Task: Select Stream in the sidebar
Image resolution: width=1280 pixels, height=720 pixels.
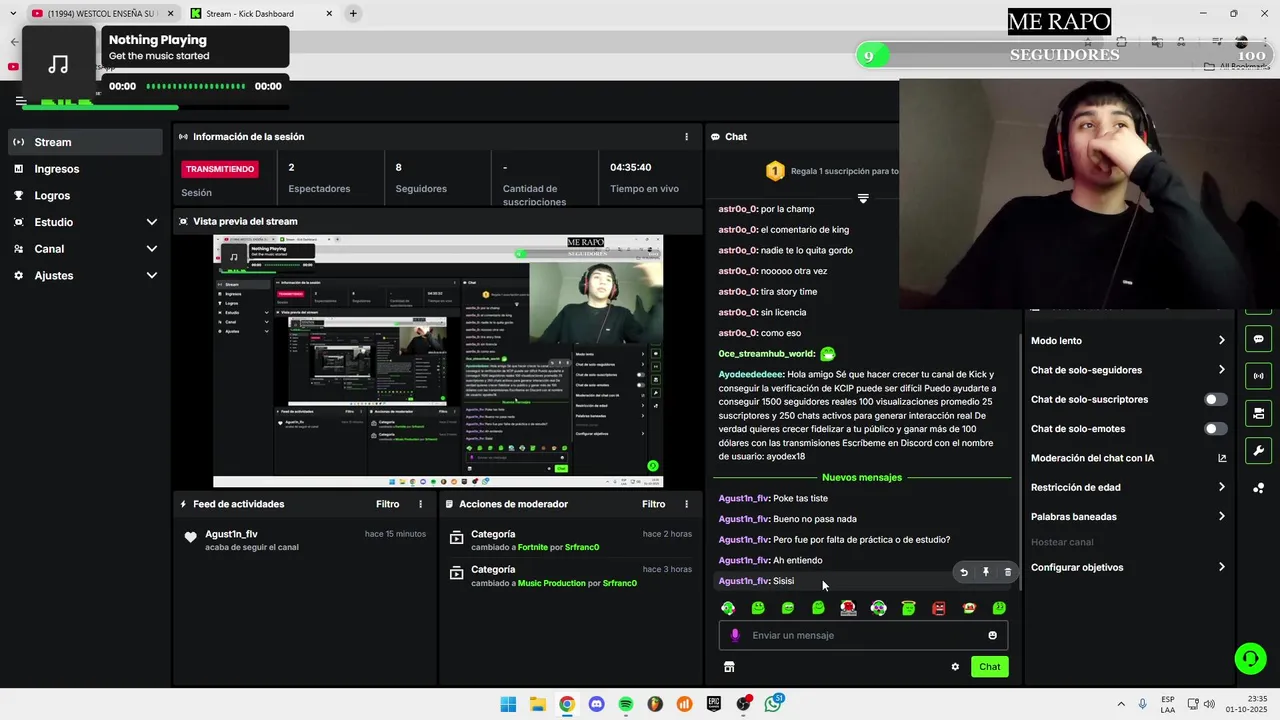Action: [85, 142]
